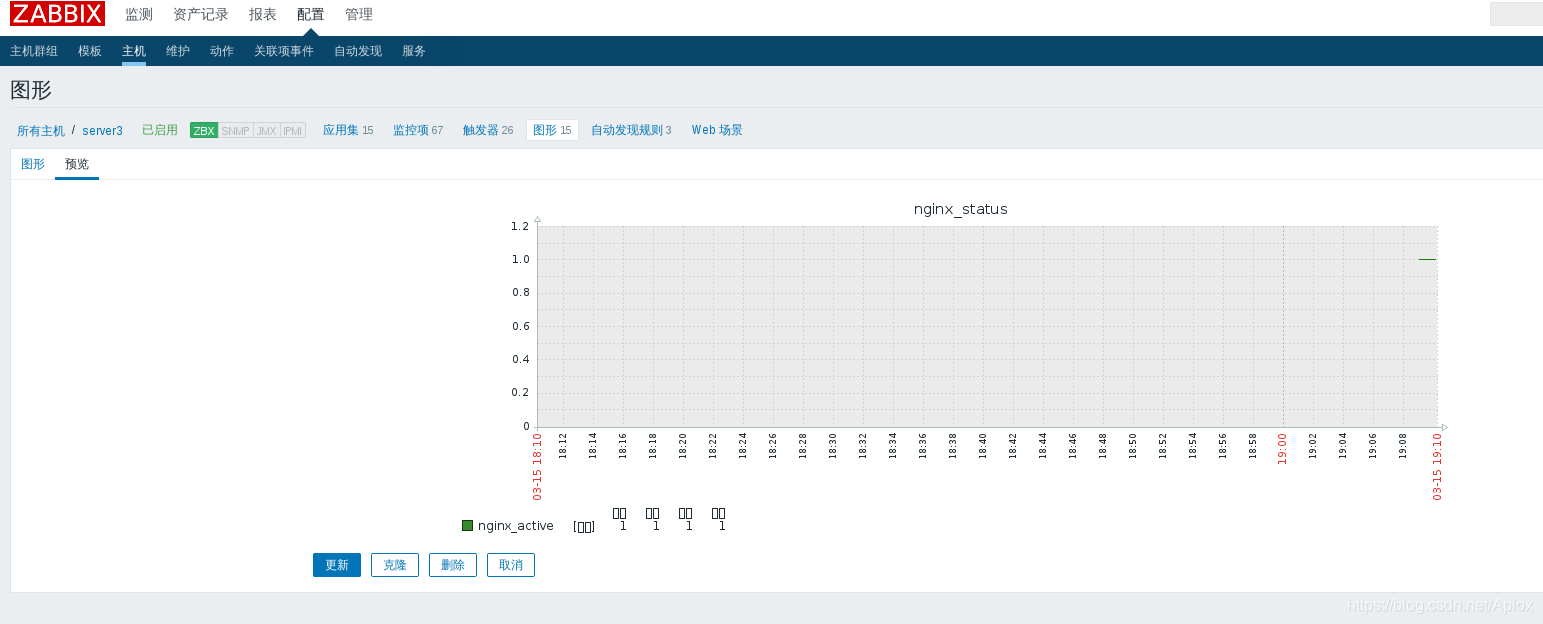This screenshot has width=1543, height=624.
Task: Click the green nginx_active legend swatch
Action: point(467,526)
